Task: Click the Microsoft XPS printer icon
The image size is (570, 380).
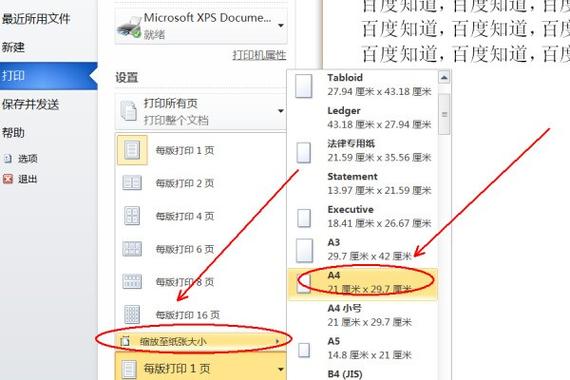Action: click(129, 26)
